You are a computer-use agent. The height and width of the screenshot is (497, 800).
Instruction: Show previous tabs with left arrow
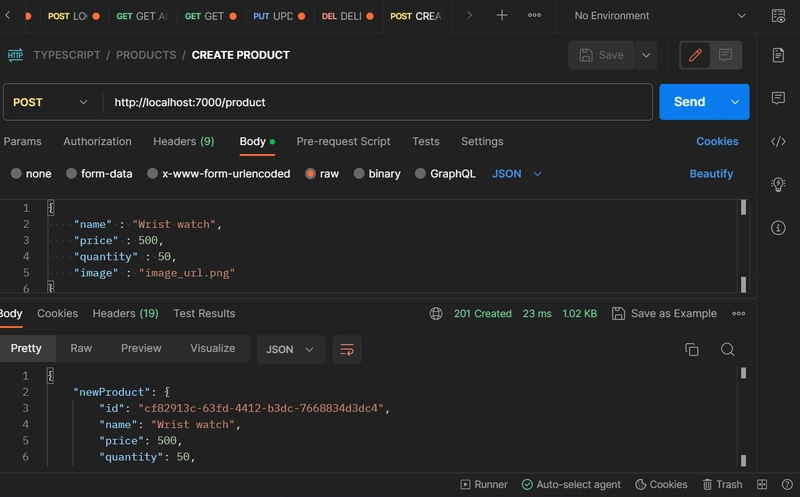pos(8,15)
